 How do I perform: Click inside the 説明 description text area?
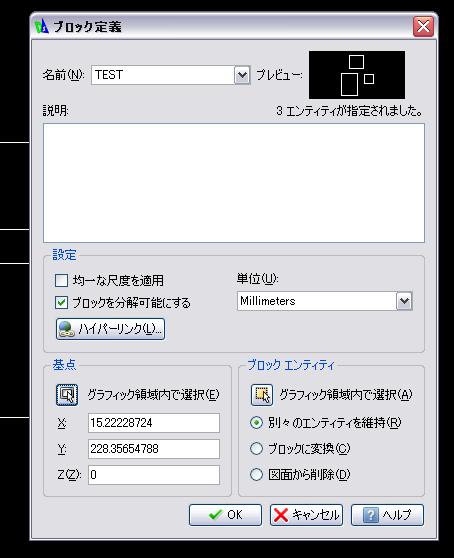tap(234, 183)
